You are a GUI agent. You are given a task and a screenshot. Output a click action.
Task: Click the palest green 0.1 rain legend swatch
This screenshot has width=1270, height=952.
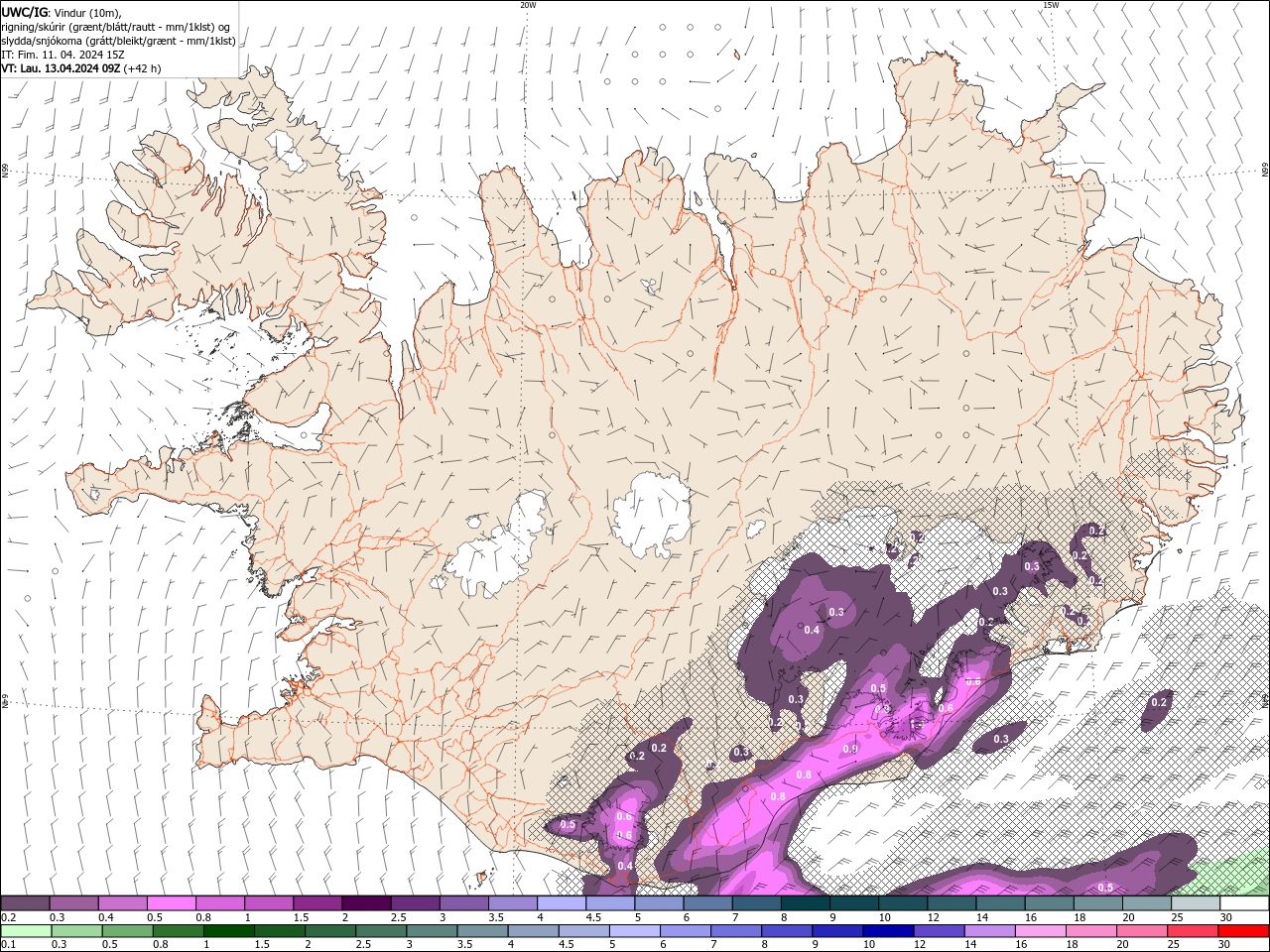26,931
